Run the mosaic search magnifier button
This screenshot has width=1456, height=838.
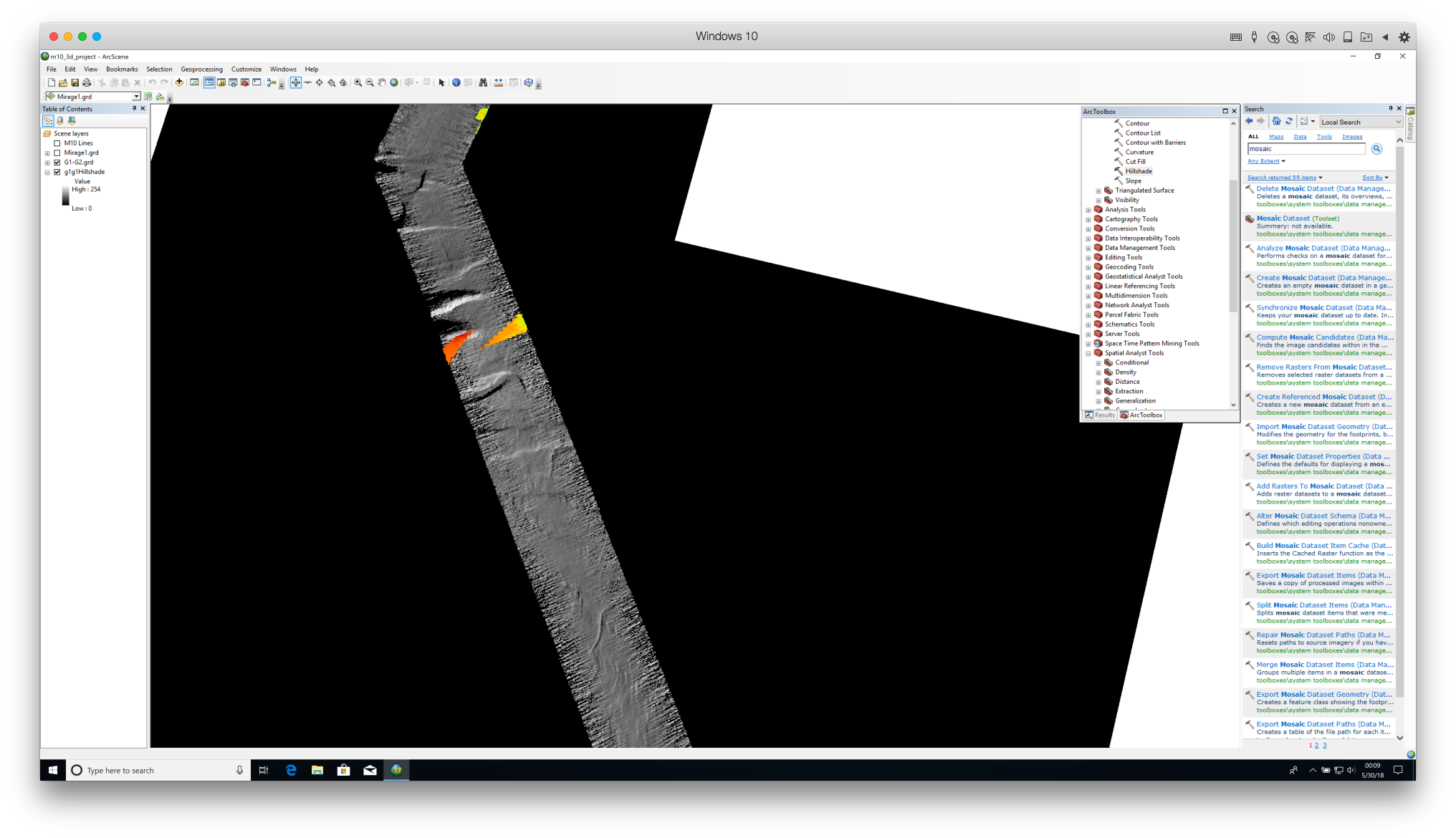(1376, 149)
